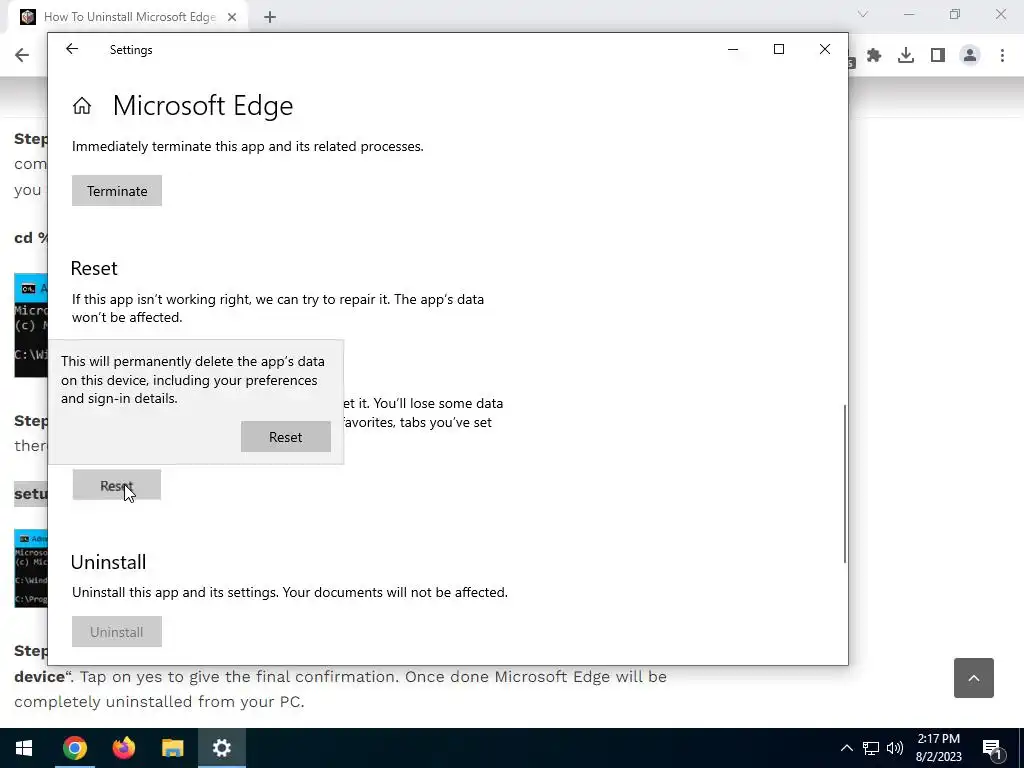The width and height of the screenshot is (1024, 768).
Task: Open Chrome three-dot menu
Action: pyautogui.click(x=1002, y=56)
